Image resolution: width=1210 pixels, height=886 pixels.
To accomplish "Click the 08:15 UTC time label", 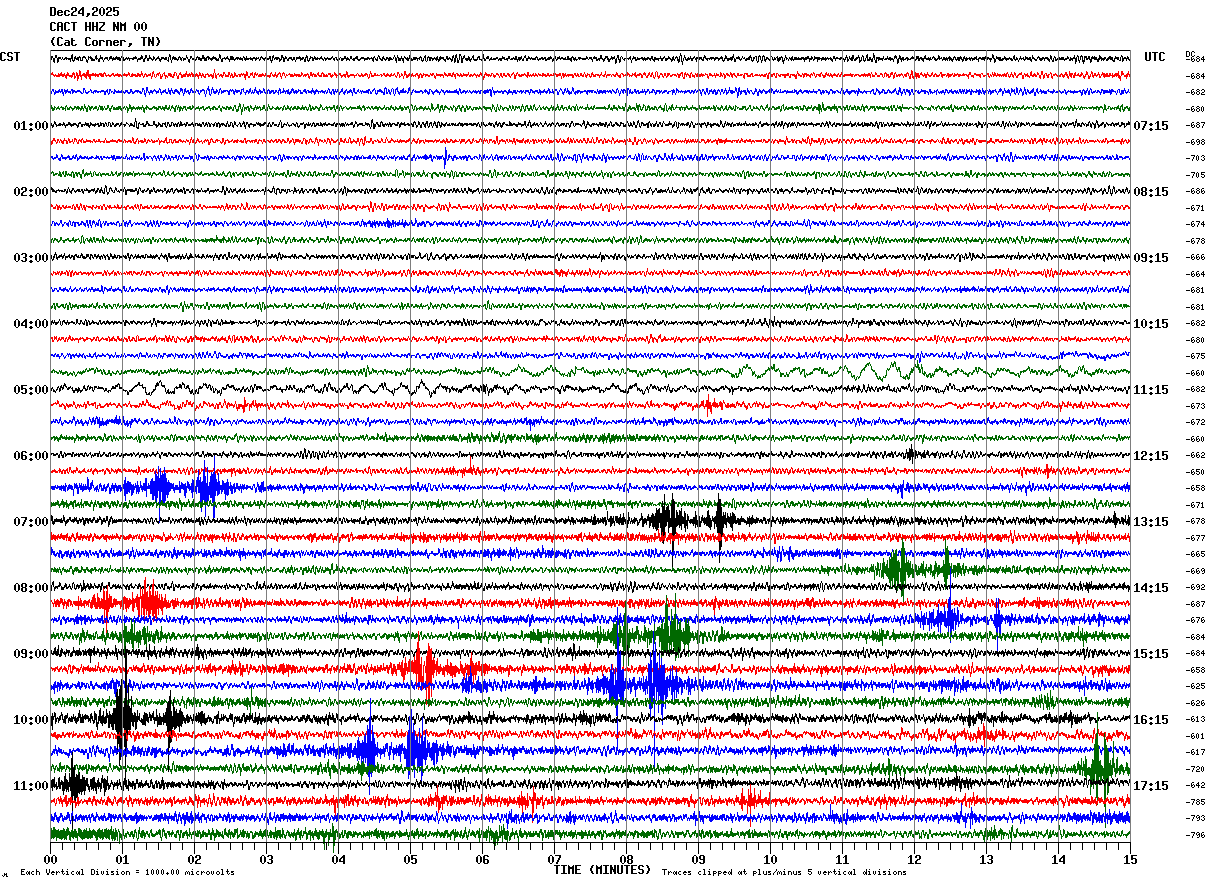I will click(x=1151, y=192).
